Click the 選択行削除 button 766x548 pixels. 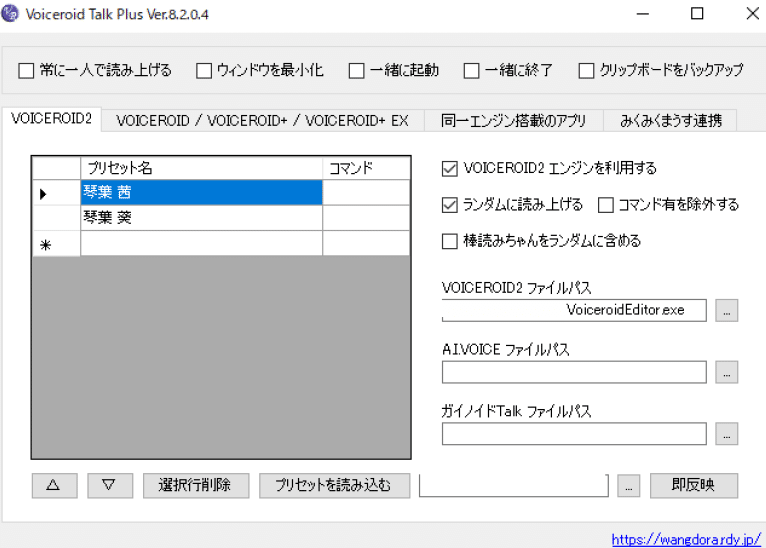pos(196,485)
